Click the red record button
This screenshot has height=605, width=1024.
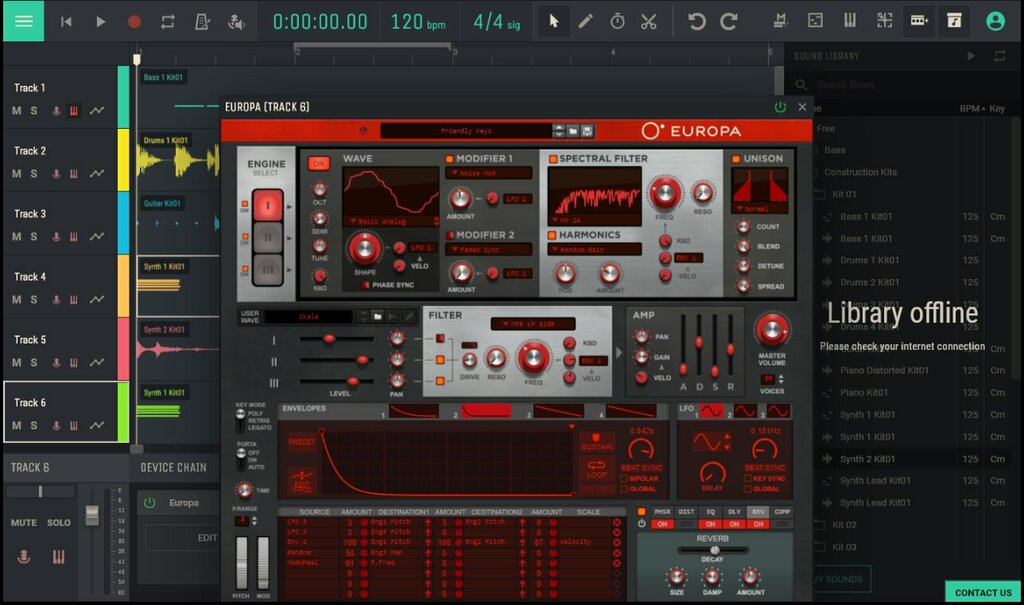coord(134,22)
